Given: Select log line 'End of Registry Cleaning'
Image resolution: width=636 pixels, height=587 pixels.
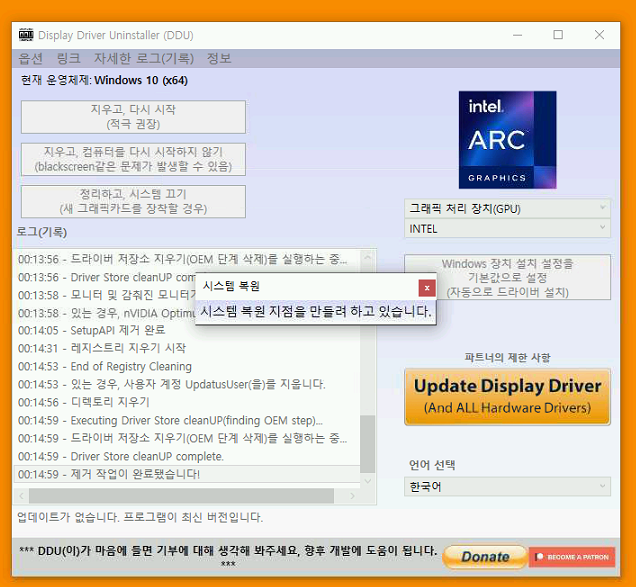Looking at the screenshot, I should (187, 366).
